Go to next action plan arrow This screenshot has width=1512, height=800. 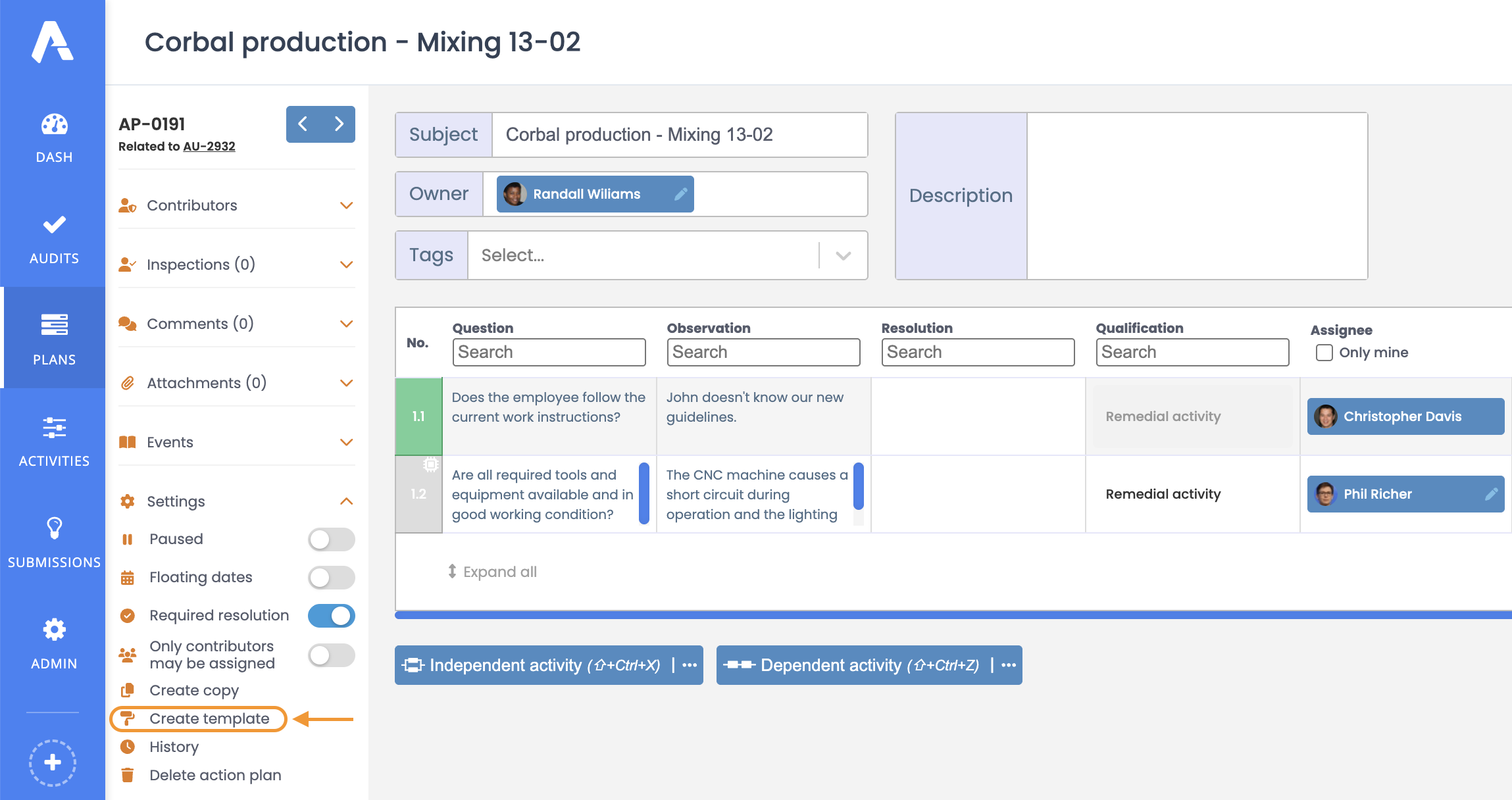click(x=339, y=124)
